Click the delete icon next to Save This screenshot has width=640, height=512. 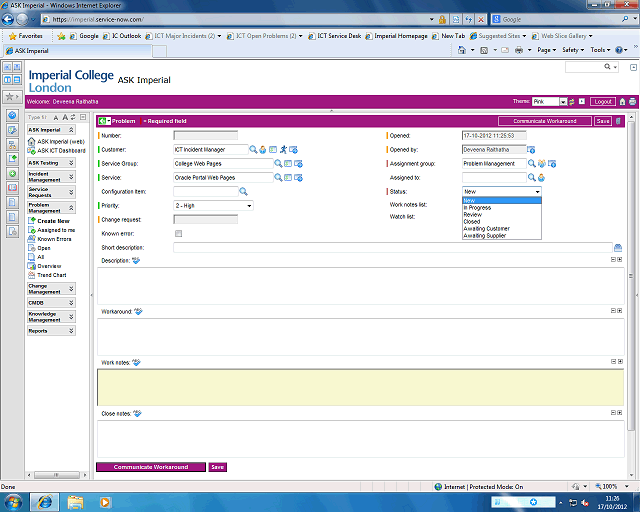pos(618,121)
